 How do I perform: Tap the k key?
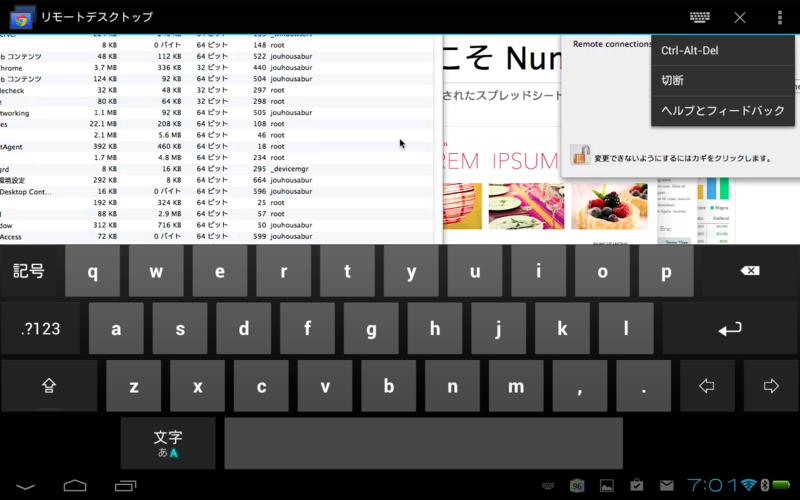[x=563, y=329]
